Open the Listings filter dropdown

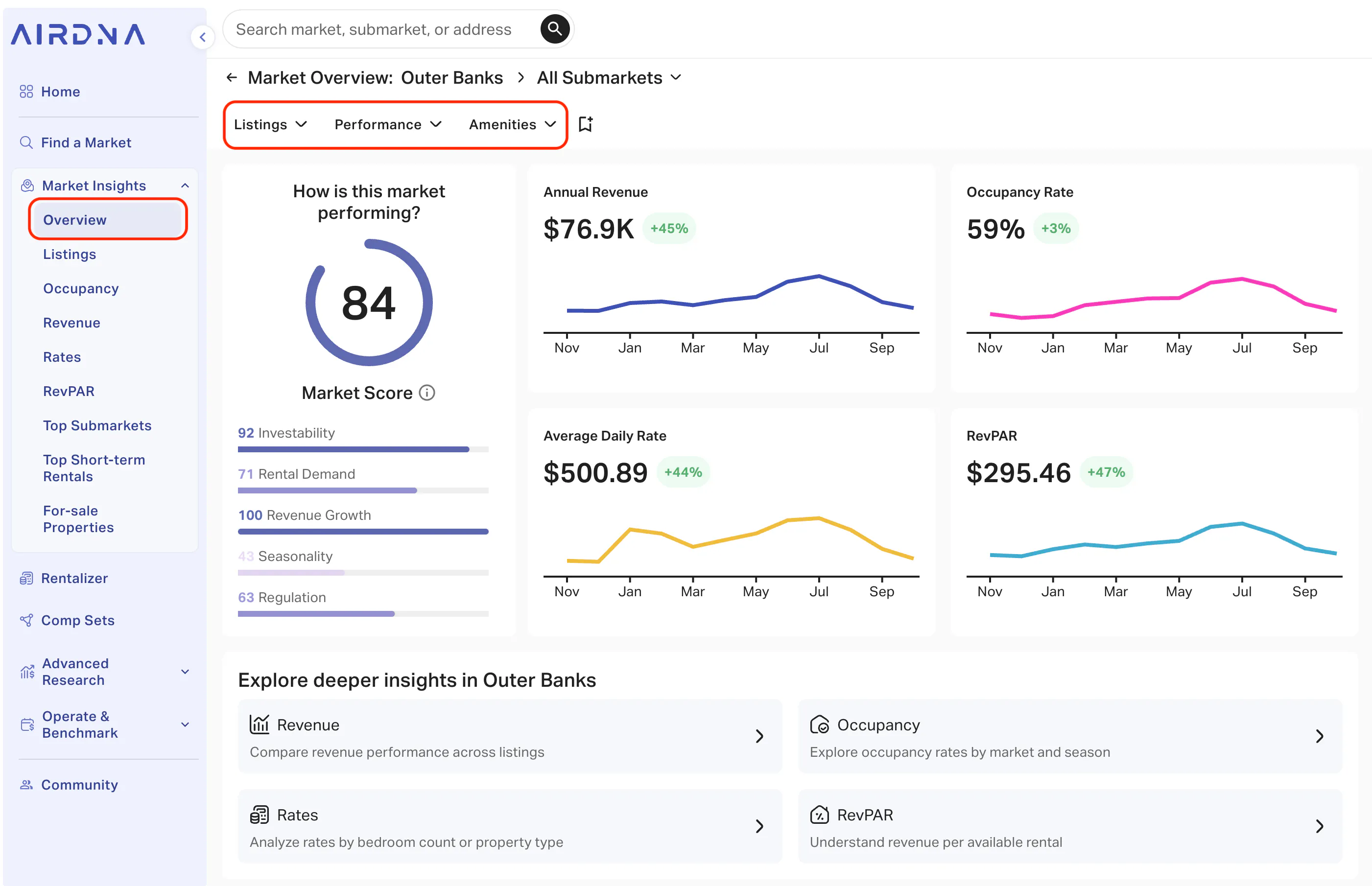[x=270, y=124]
